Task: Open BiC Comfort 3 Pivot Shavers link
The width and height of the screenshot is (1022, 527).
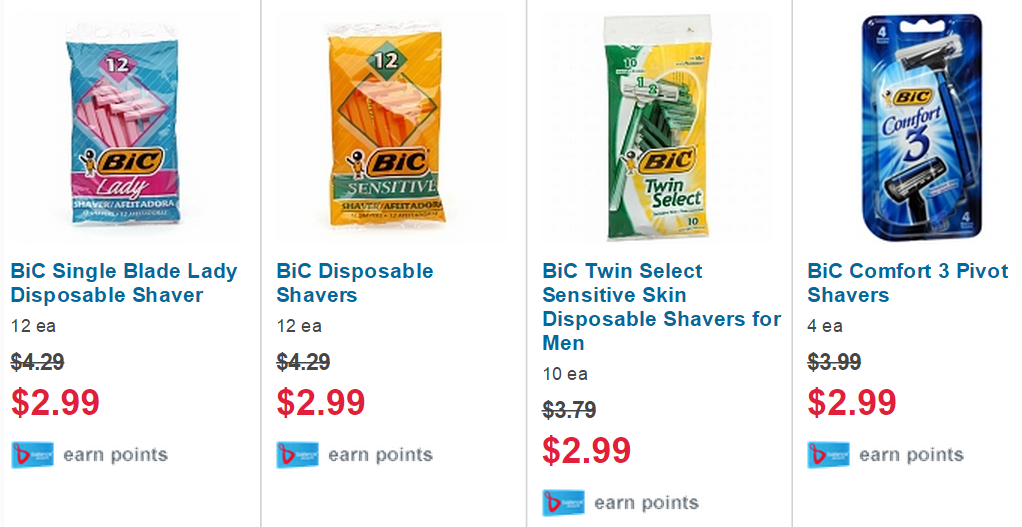Action: click(x=907, y=283)
